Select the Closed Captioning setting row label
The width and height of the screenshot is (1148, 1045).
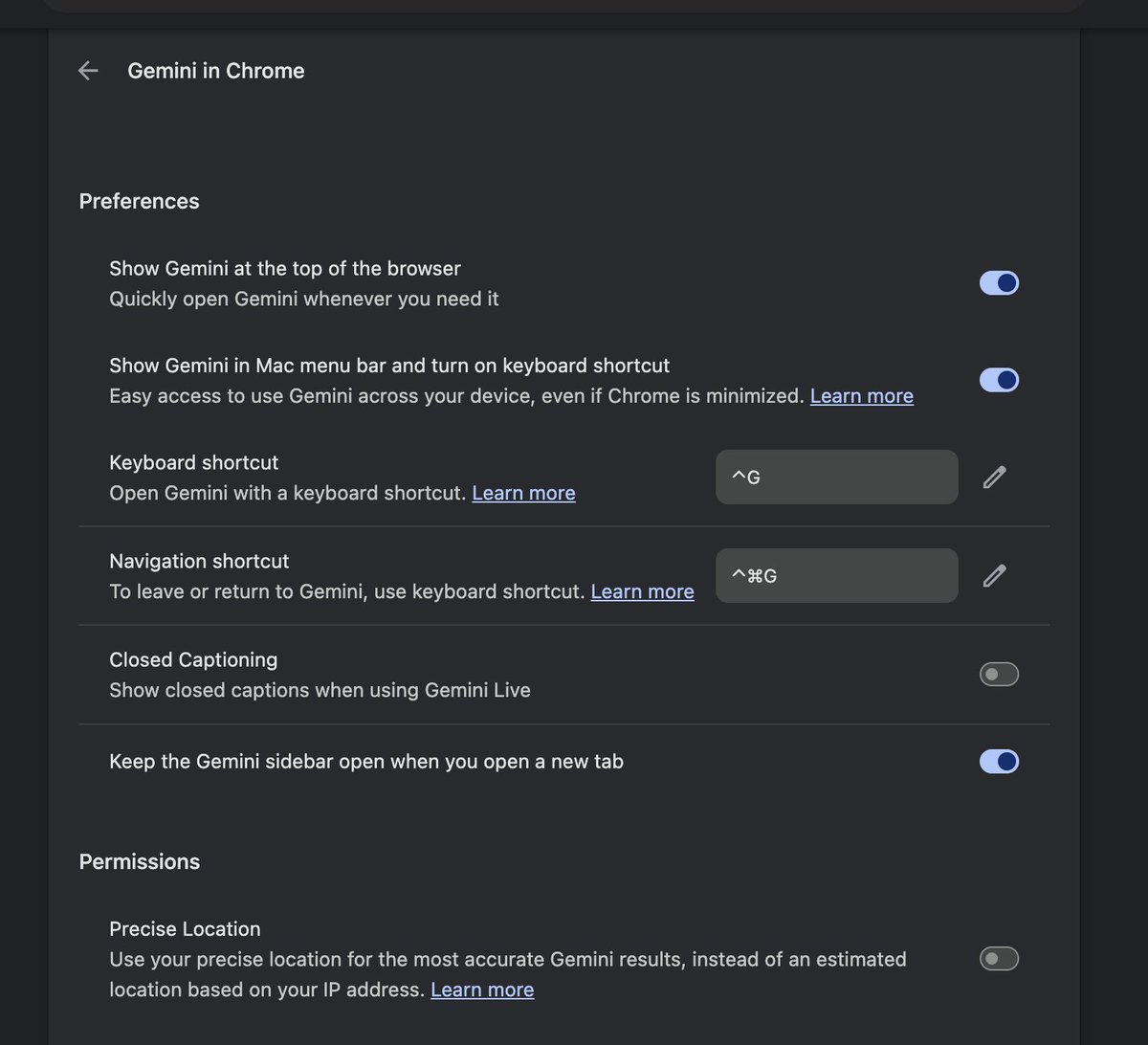click(x=193, y=660)
